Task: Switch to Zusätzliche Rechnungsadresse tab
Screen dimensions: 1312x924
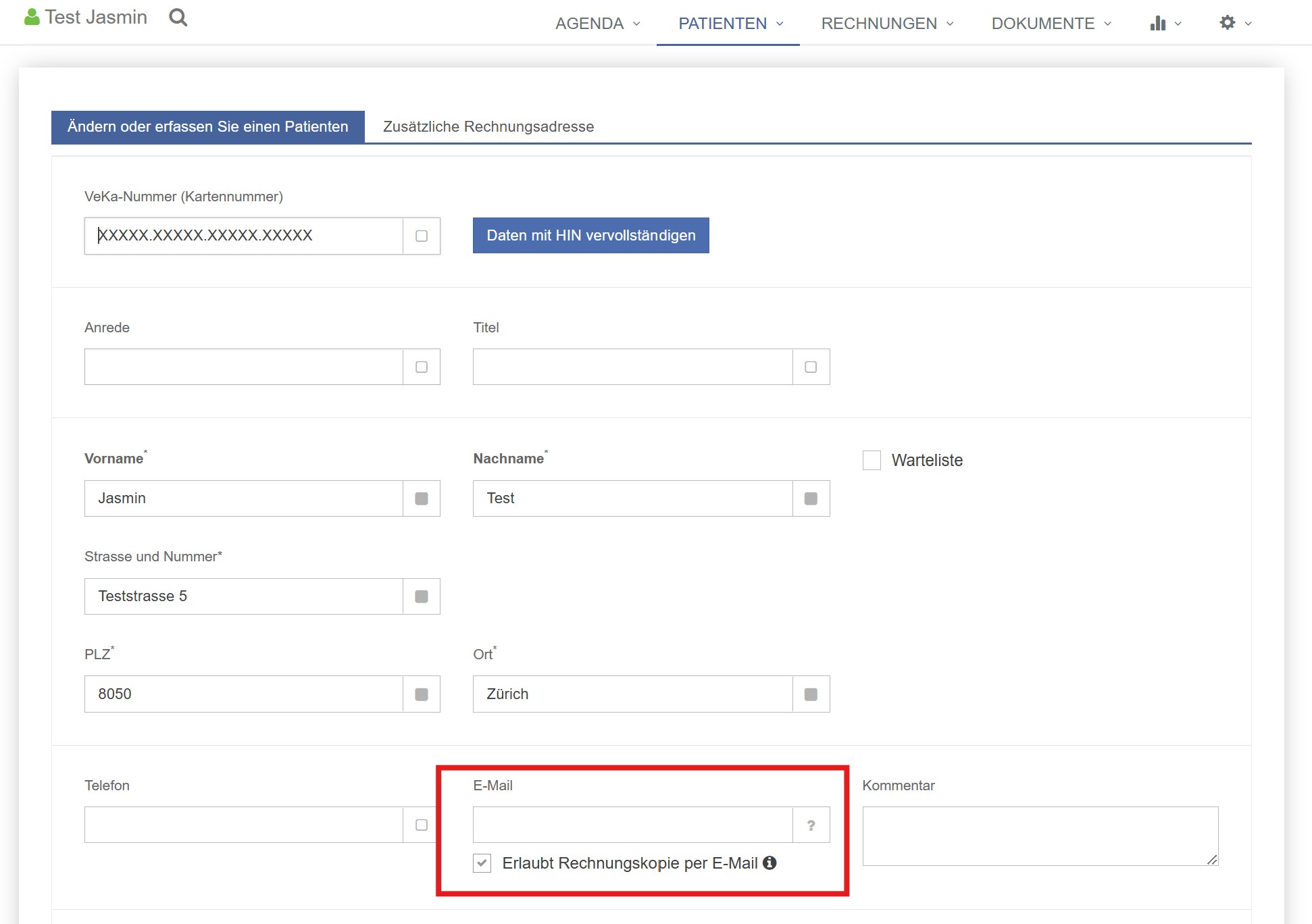Action: coord(488,127)
